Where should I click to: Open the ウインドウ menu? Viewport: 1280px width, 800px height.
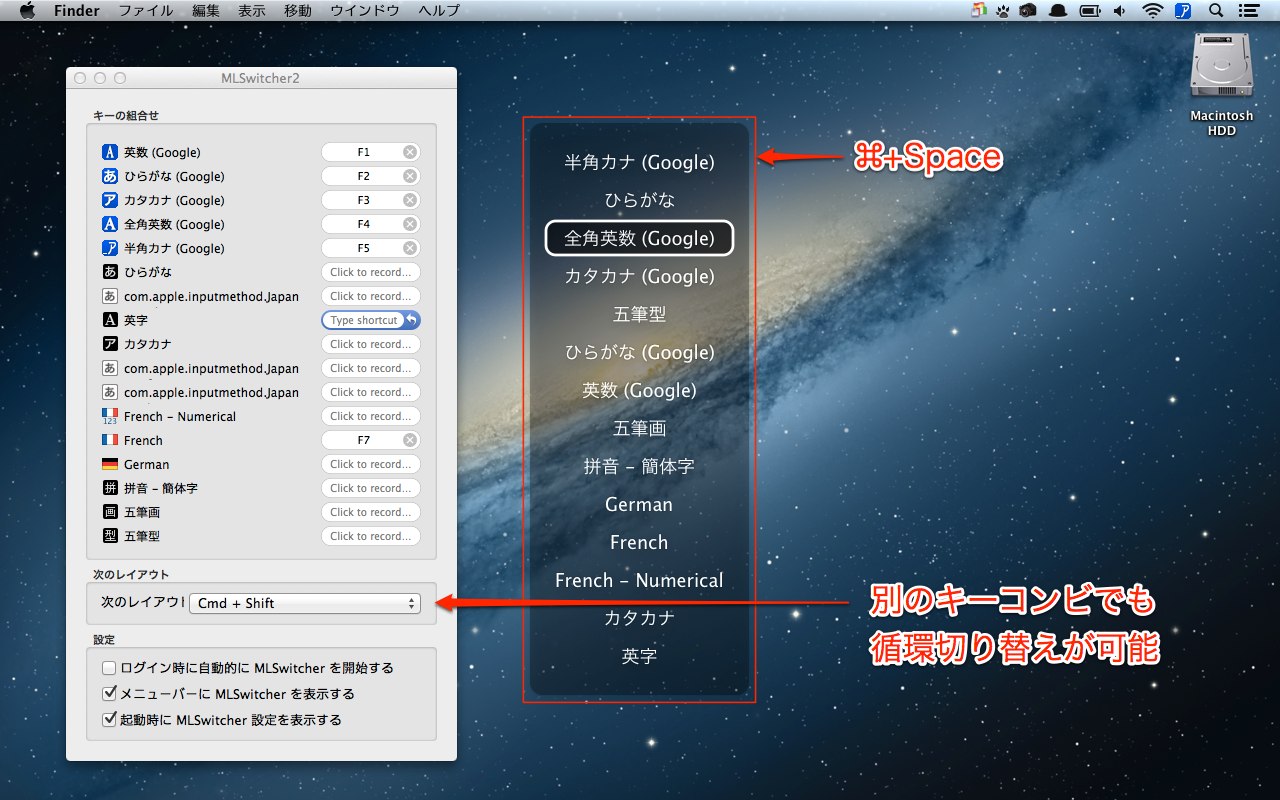[365, 11]
